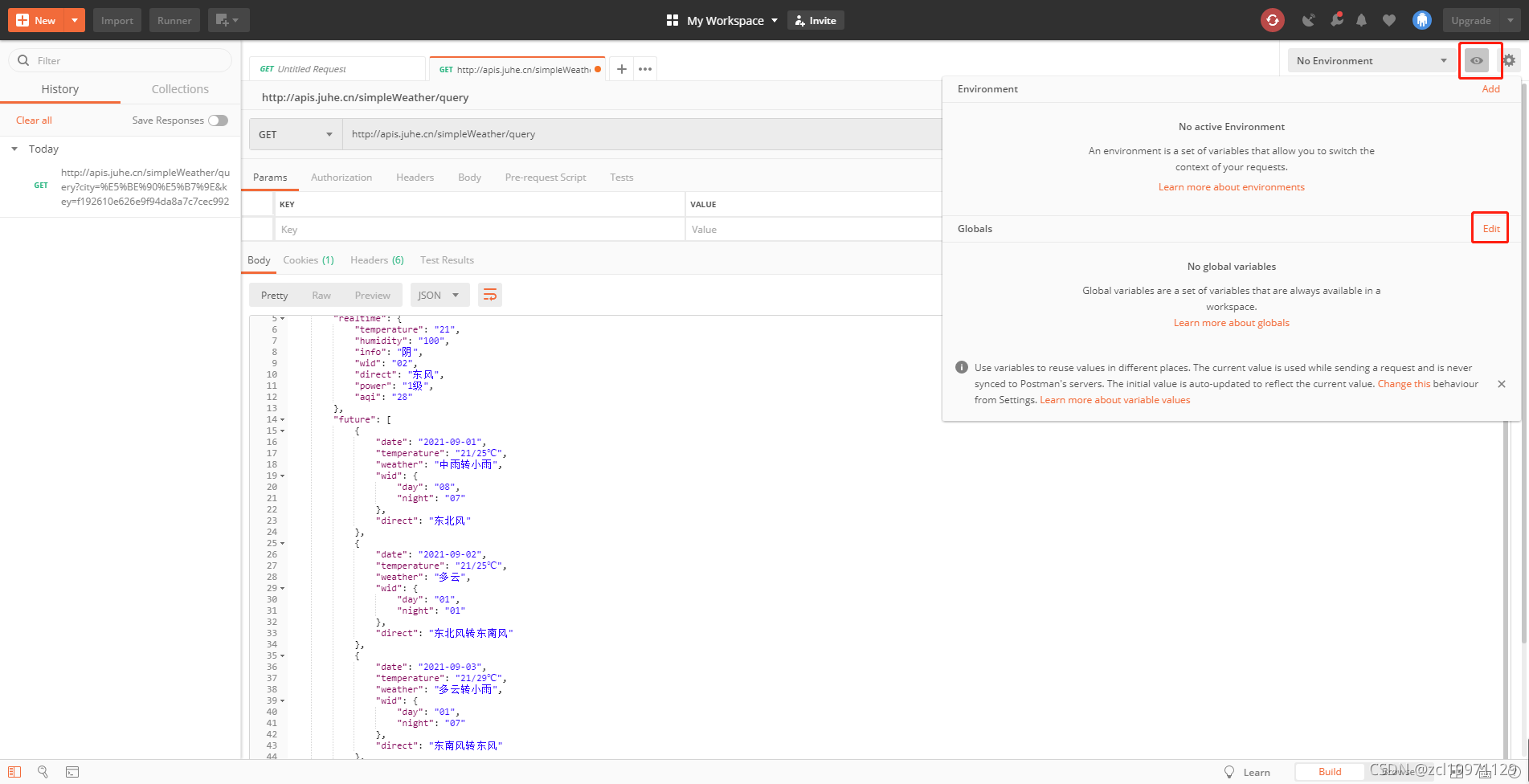1529x784 pixels.
Task: Open Learn more about environments link
Action: click(1232, 187)
